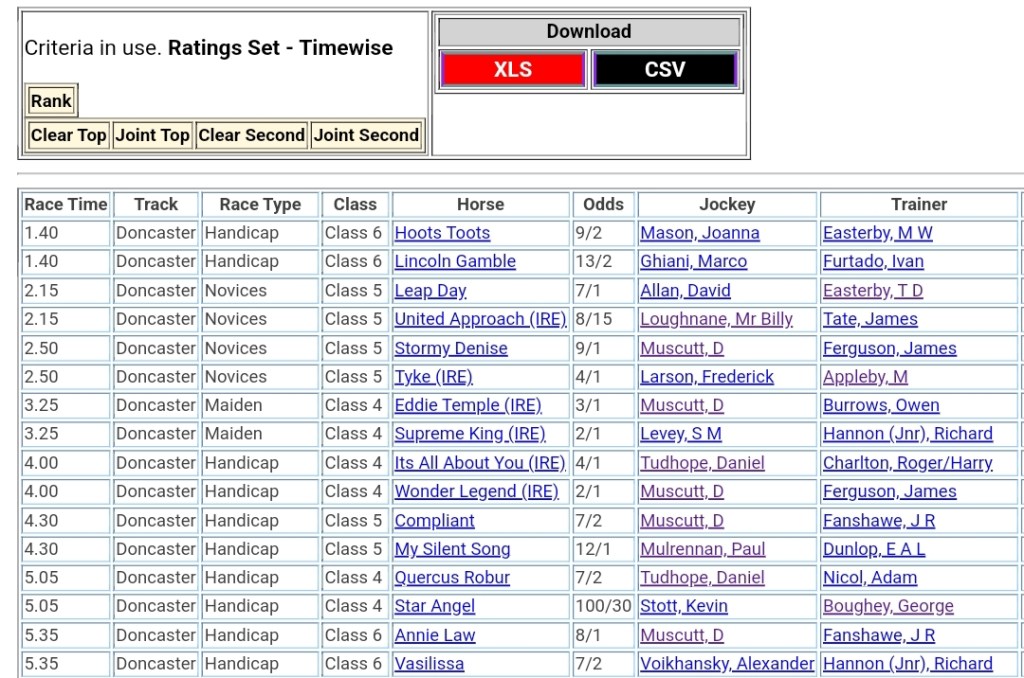The height and width of the screenshot is (678, 1024).
Task: View Lincoln Gamble horse details
Action: coord(455,261)
